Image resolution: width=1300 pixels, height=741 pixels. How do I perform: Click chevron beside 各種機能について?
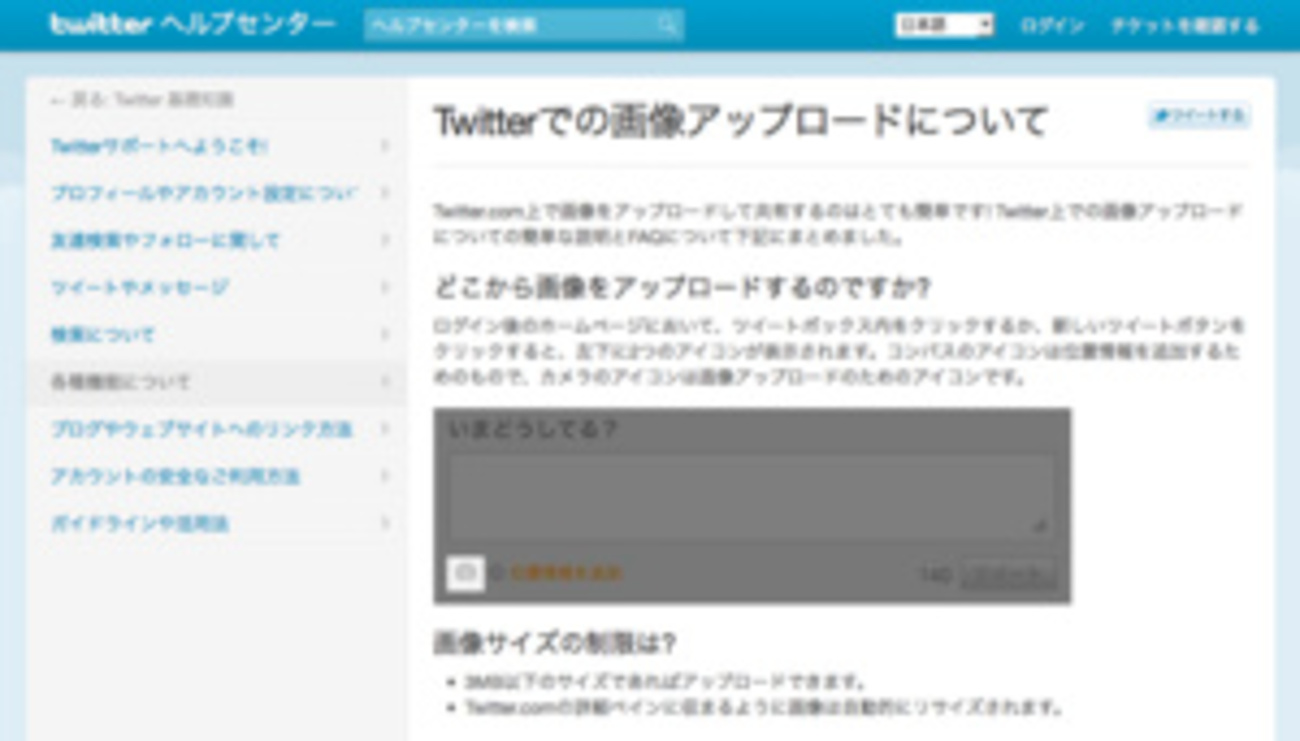385,382
